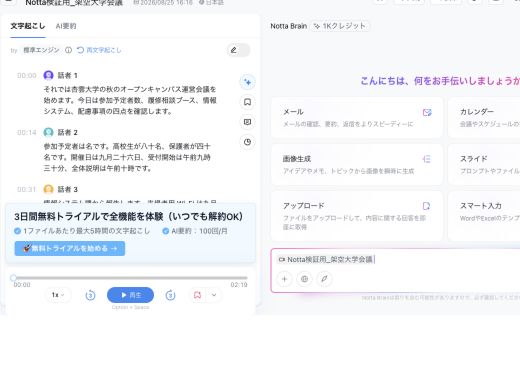This screenshot has width=520, height=385.
Task: Click the icon on 画像生成 card
Action: click(427, 159)
